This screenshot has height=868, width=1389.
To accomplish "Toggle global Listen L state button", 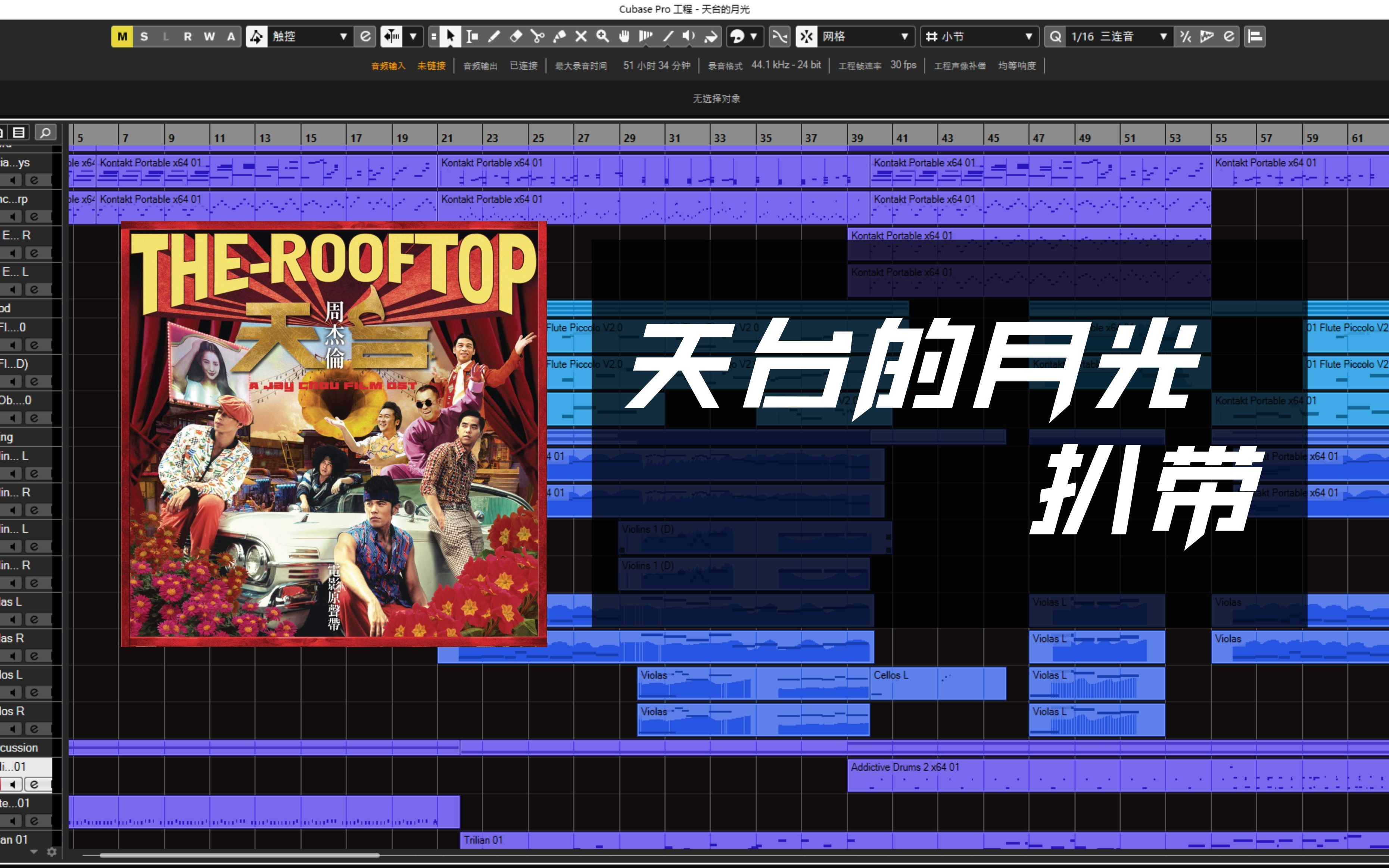I will (166, 36).
